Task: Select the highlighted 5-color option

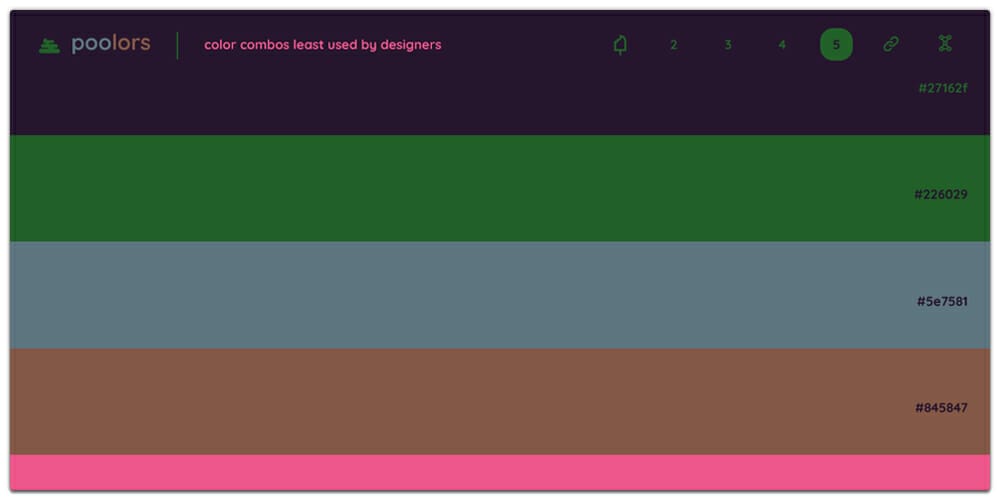Action: (836, 45)
